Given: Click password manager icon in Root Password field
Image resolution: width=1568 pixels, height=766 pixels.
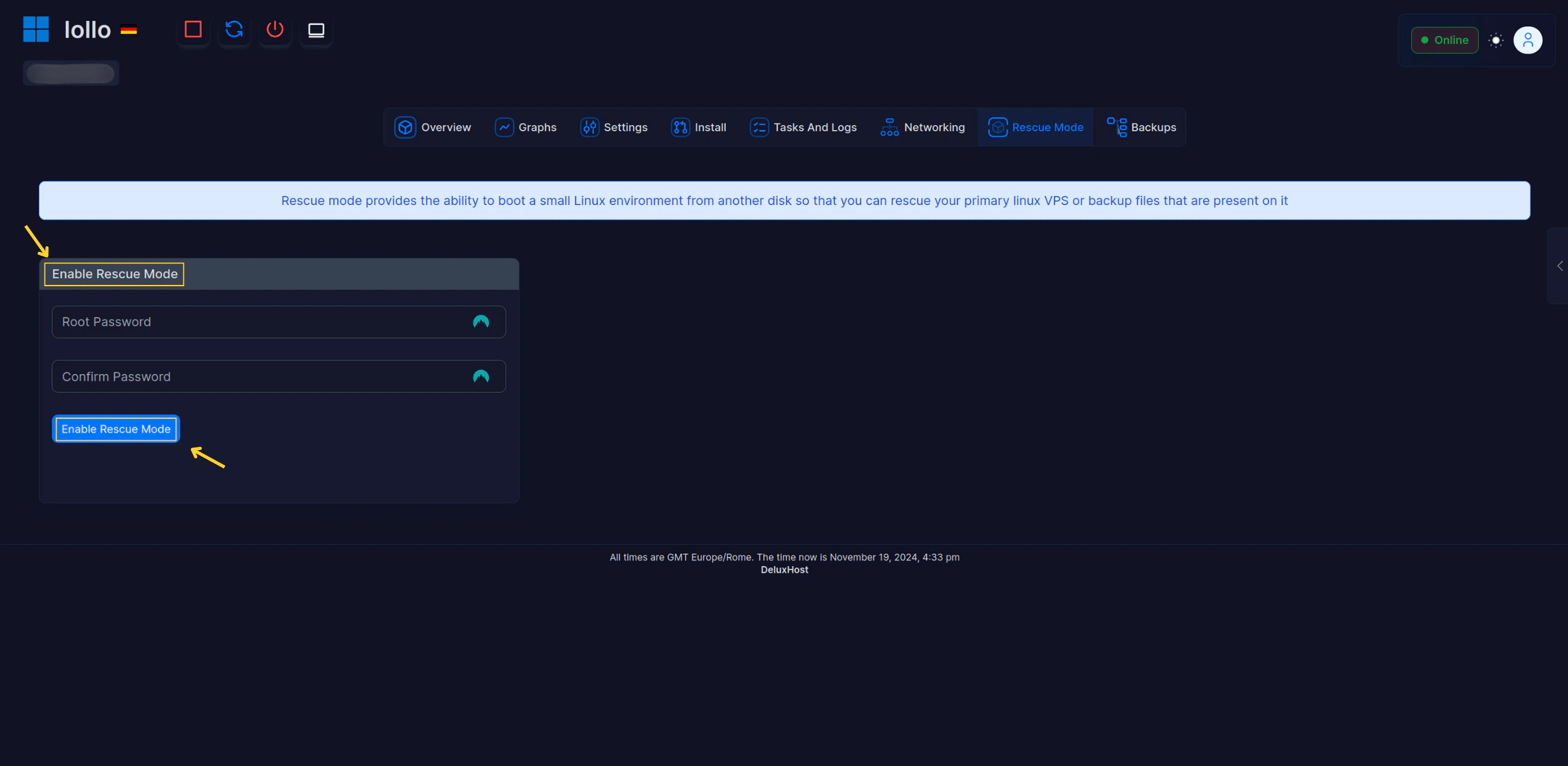Looking at the screenshot, I should 481,322.
